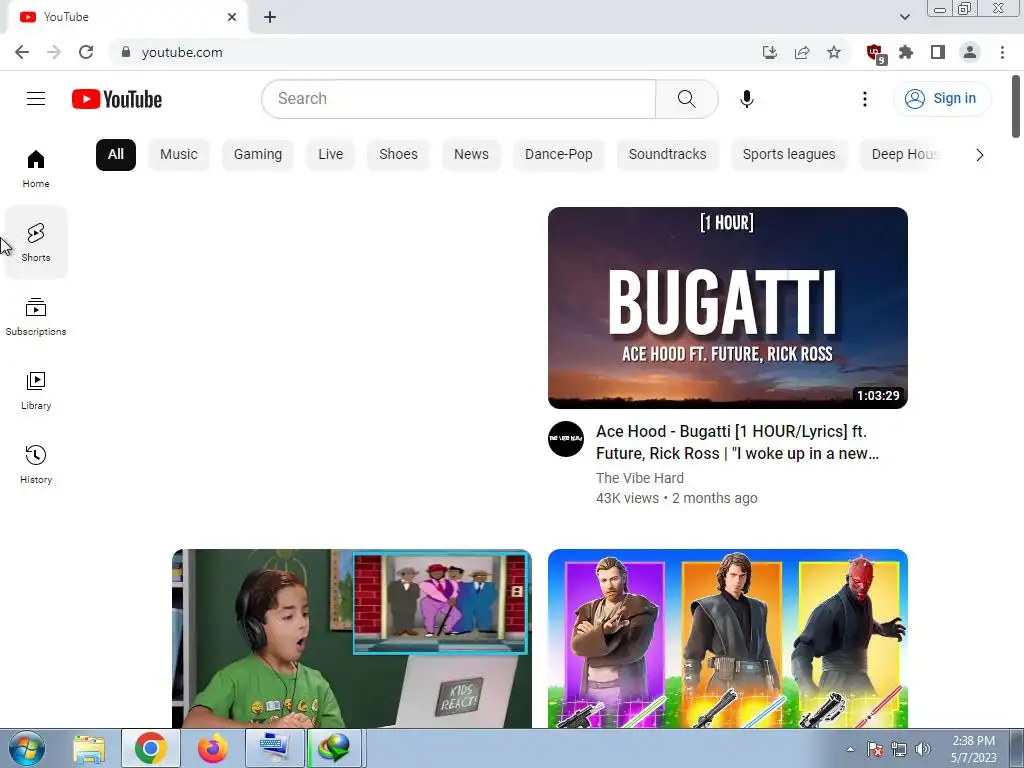Open Windows Explorer from the taskbar
Viewport: 1024px width, 768px height.
pyautogui.click(x=89, y=748)
